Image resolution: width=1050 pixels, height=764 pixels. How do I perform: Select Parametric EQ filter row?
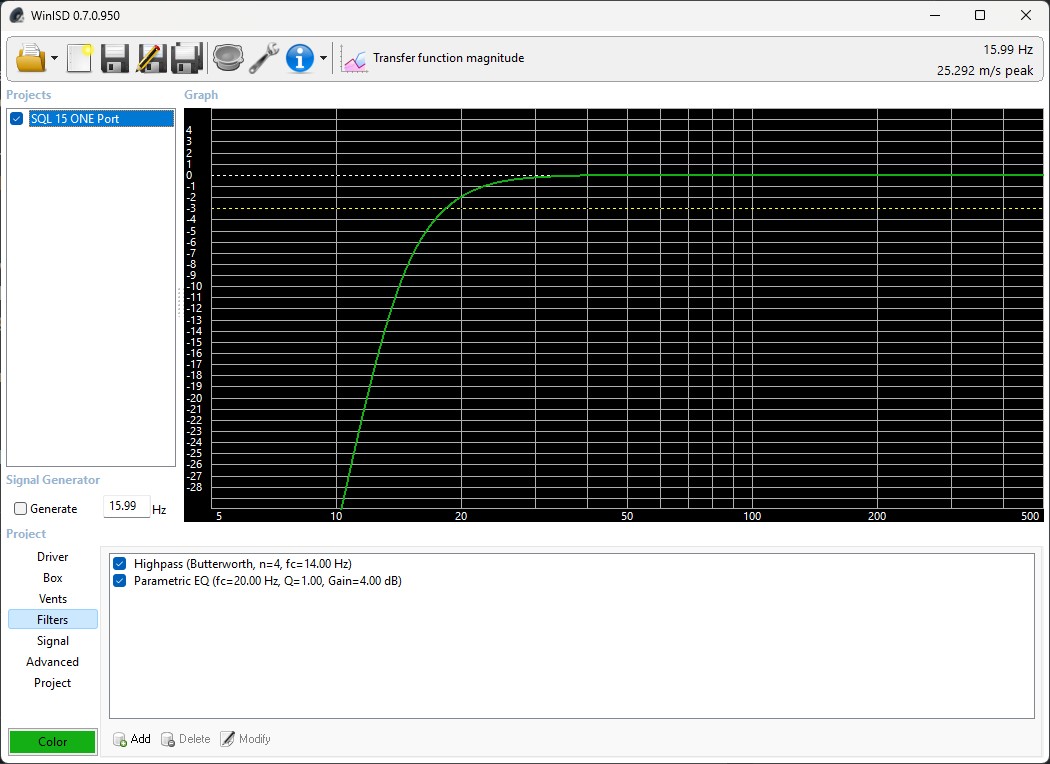pos(268,581)
